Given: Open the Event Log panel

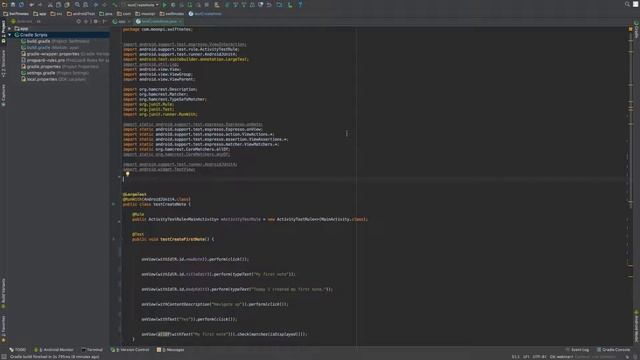Looking at the screenshot, I should [577, 350].
